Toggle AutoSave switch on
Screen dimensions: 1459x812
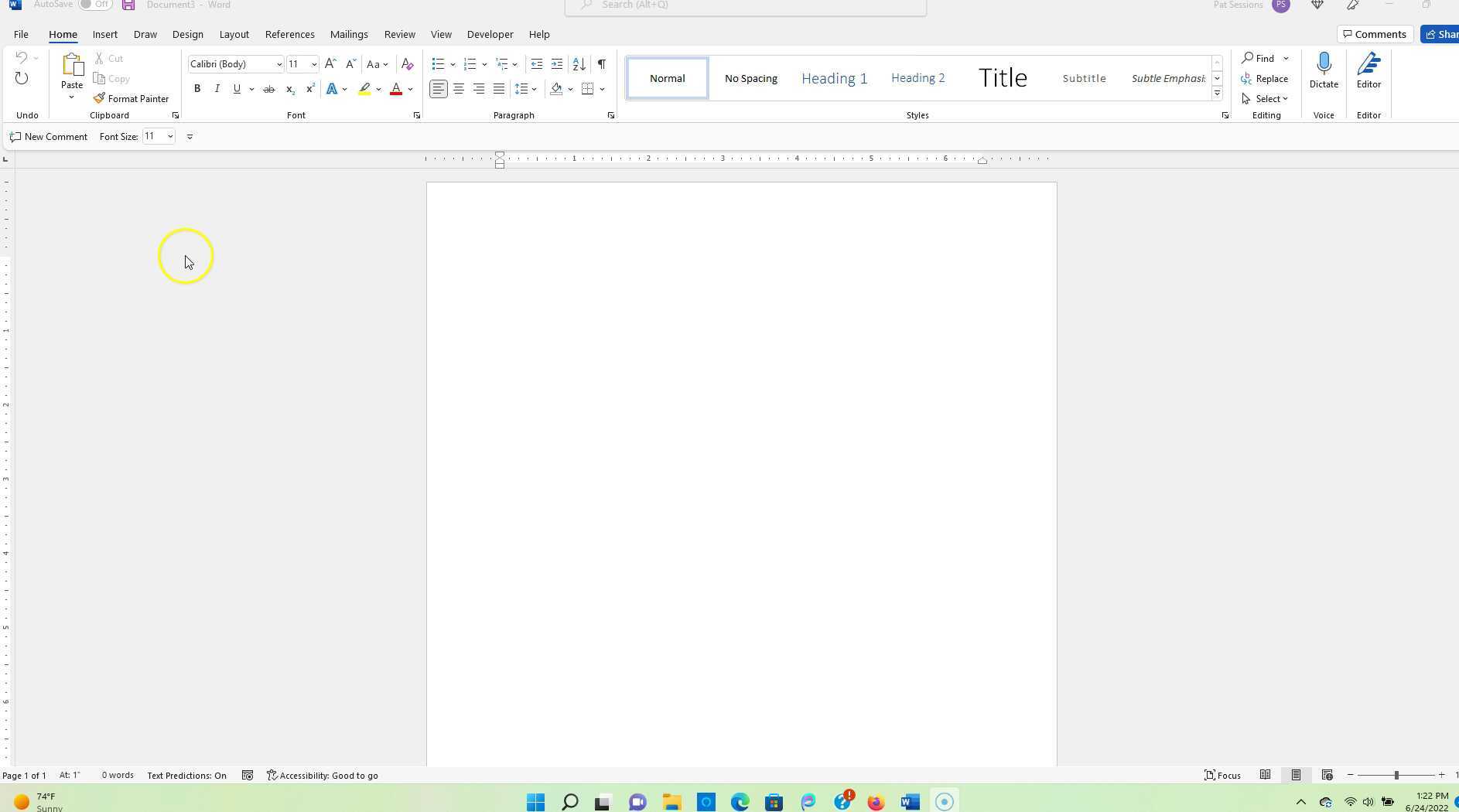point(95,5)
